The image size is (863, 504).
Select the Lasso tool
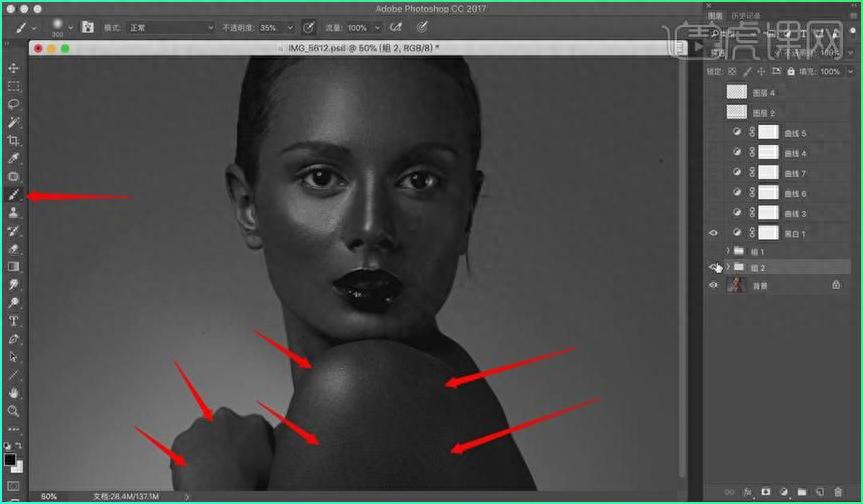pyautogui.click(x=14, y=104)
